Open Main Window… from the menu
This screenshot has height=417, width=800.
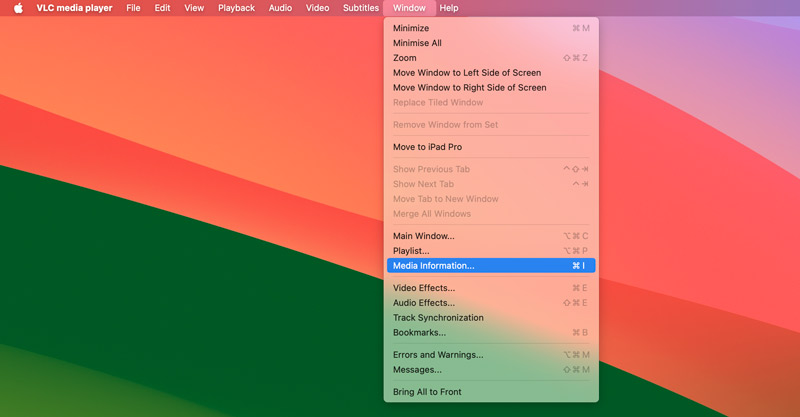[x=423, y=236]
